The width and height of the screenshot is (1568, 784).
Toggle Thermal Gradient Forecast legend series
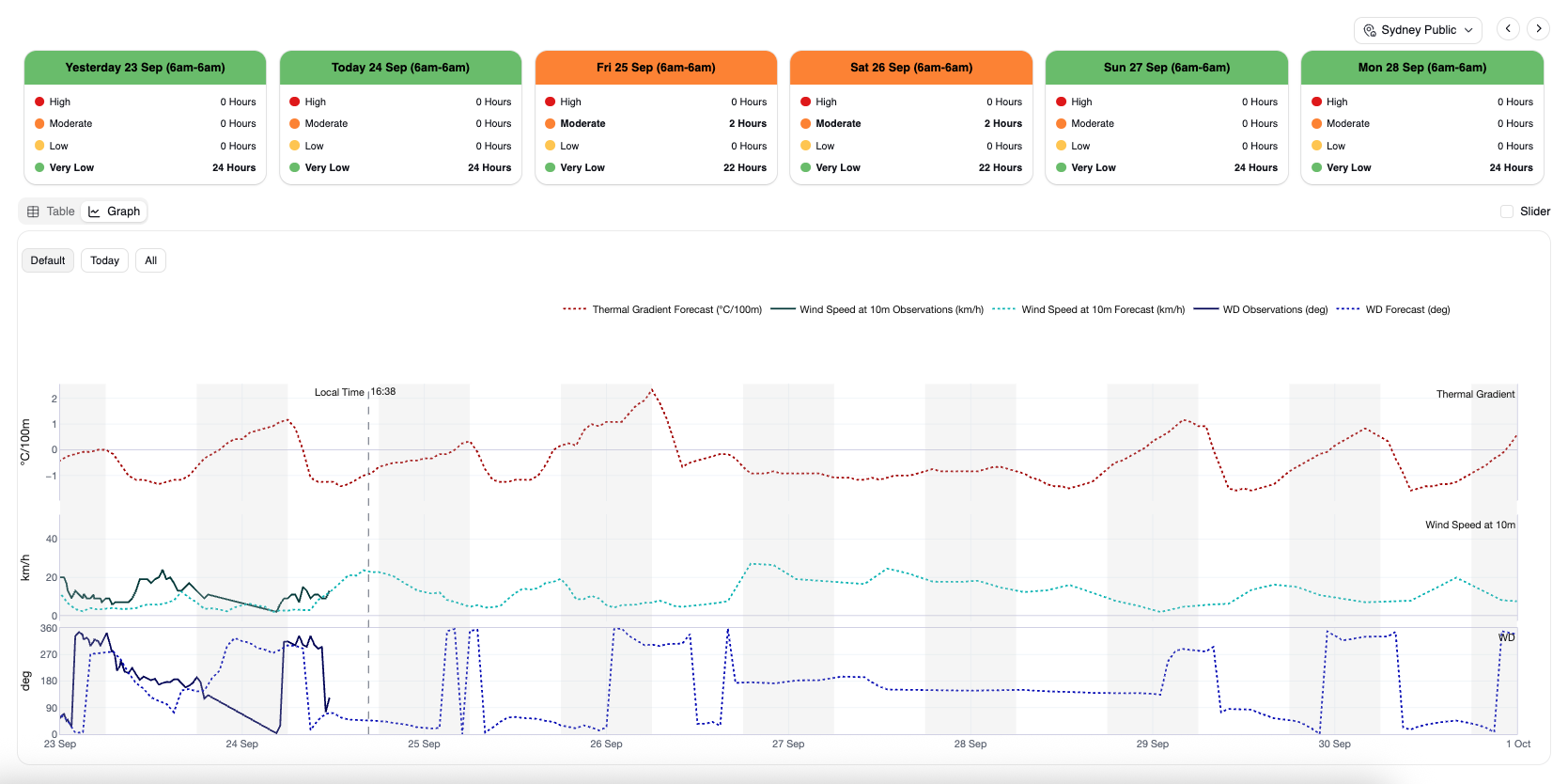[662, 309]
